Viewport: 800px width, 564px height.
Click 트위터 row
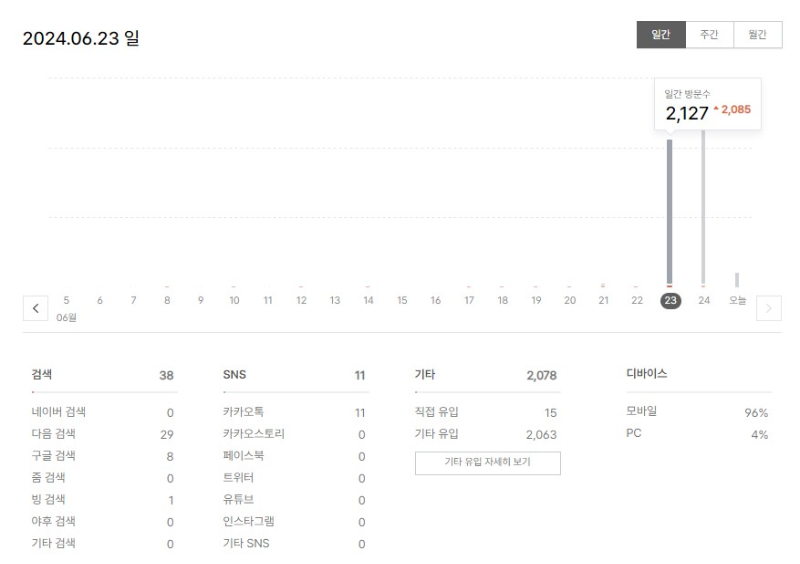(294, 478)
